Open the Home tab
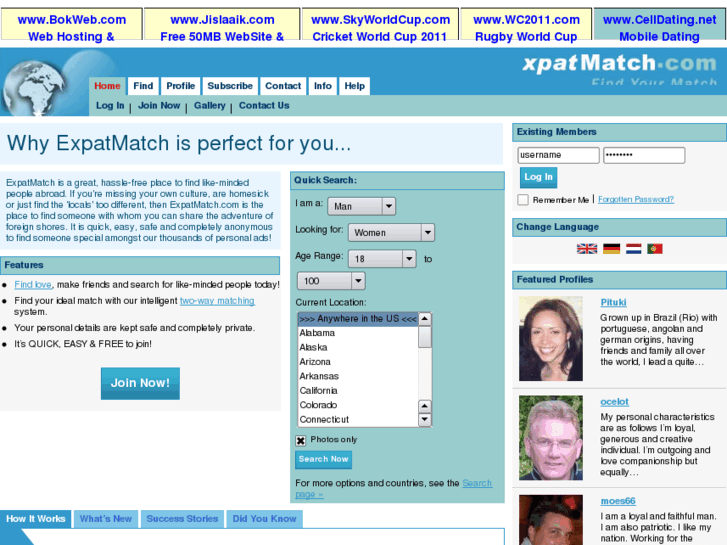 (107, 86)
